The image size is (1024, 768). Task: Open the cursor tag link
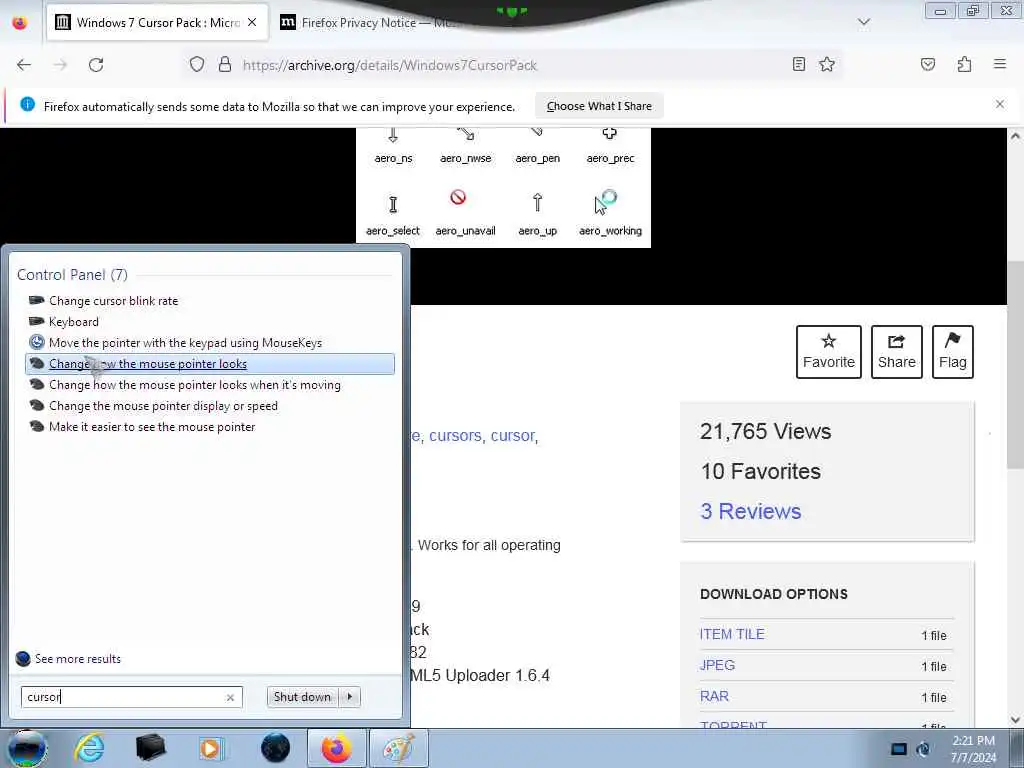pos(513,436)
